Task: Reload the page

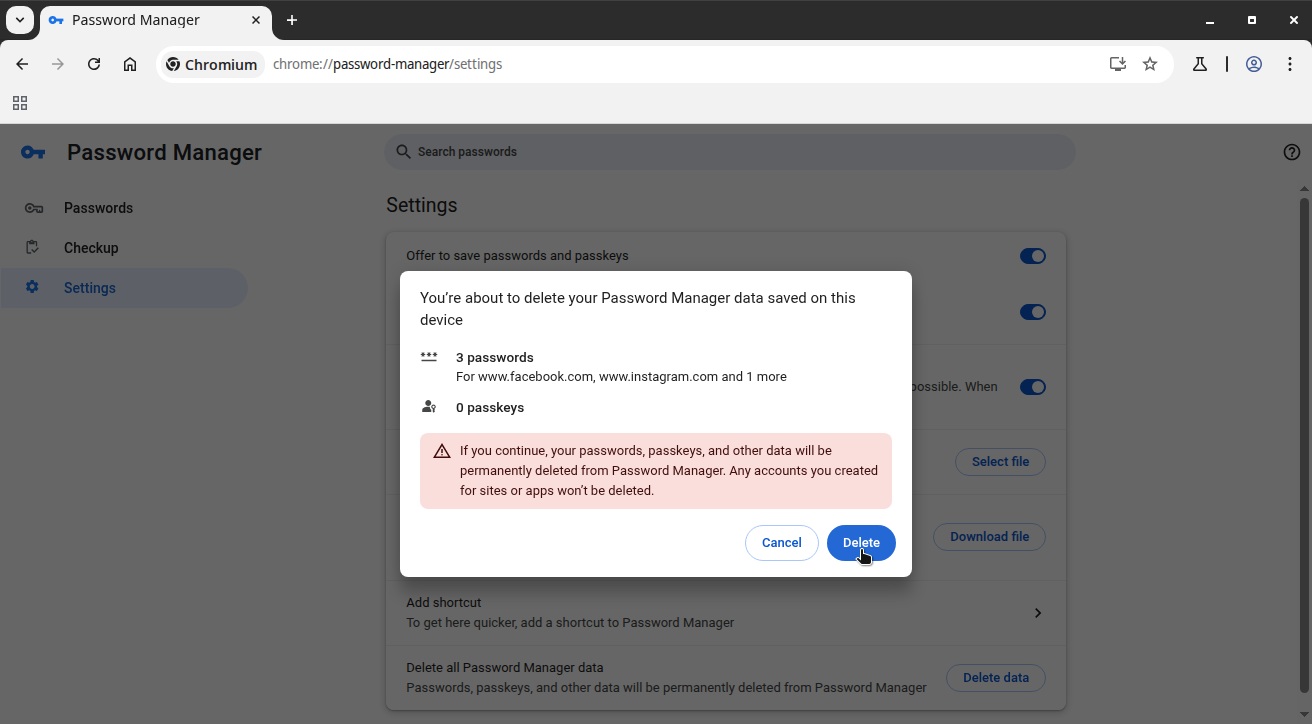Action: (x=94, y=64)
